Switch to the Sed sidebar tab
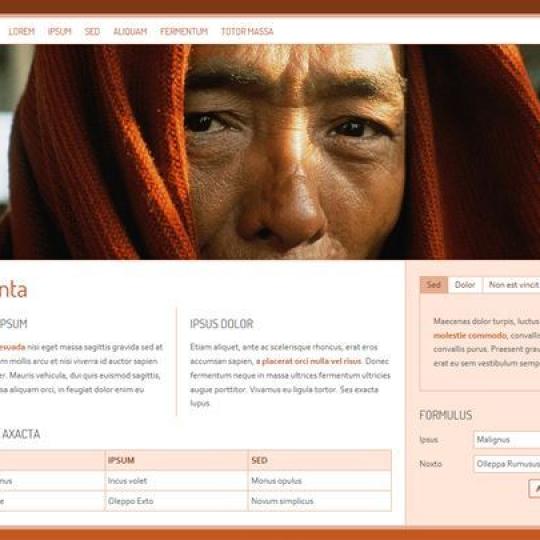The height and width of the screenshot is (540, 540). [x=434, y=285]
